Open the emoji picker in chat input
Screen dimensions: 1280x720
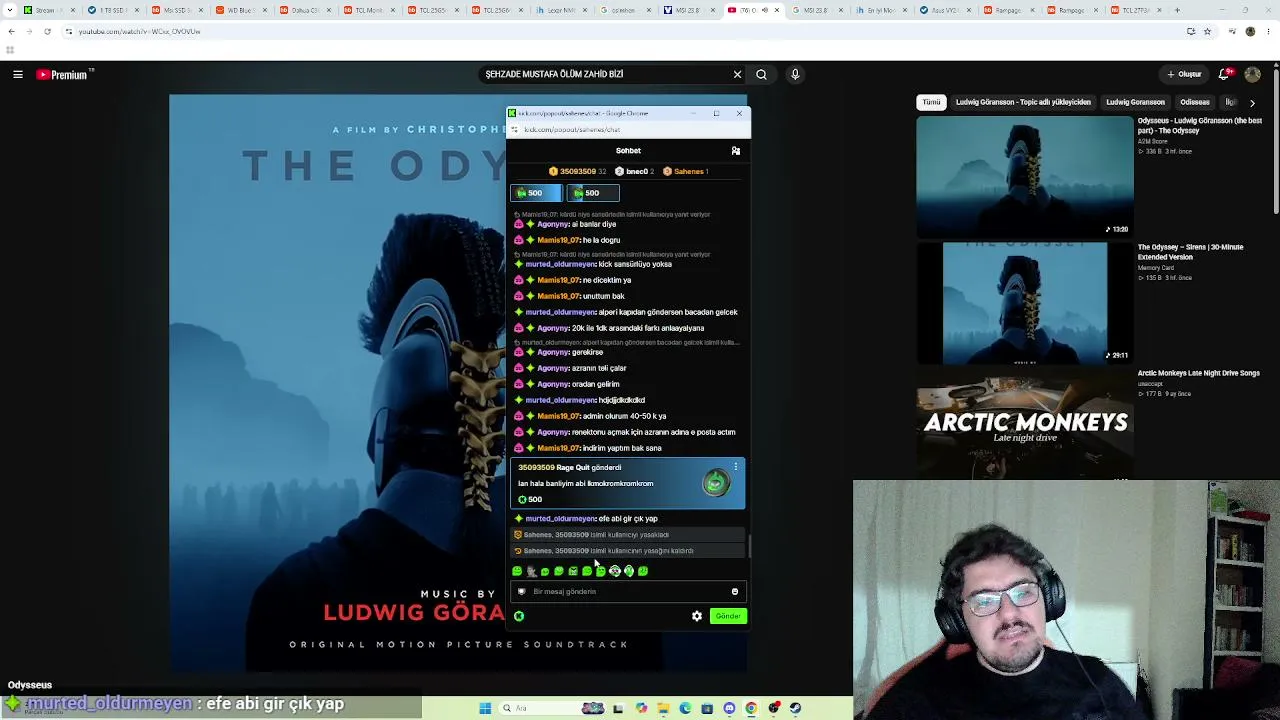click(x=735, y=592)
